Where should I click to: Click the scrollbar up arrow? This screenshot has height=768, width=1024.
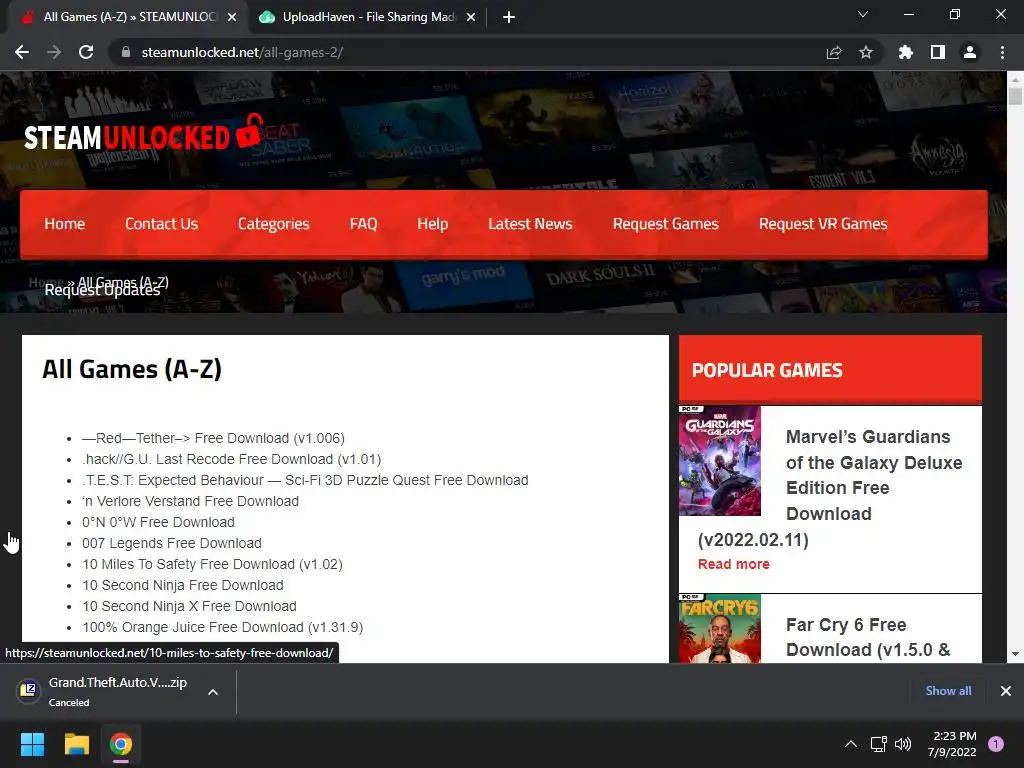tap(1015, 80)
